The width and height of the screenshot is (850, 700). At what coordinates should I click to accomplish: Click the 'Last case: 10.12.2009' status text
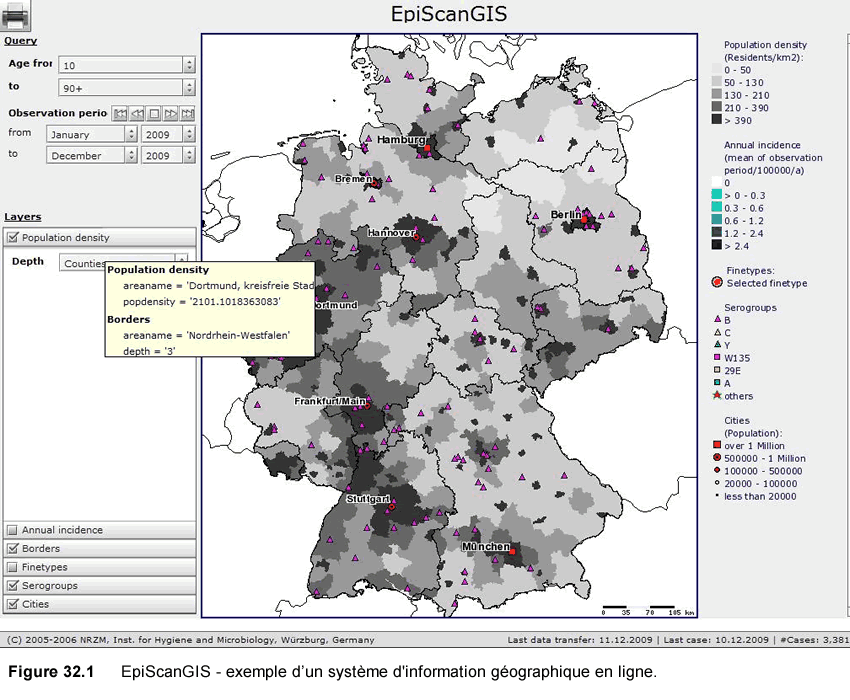click(716, 640)
